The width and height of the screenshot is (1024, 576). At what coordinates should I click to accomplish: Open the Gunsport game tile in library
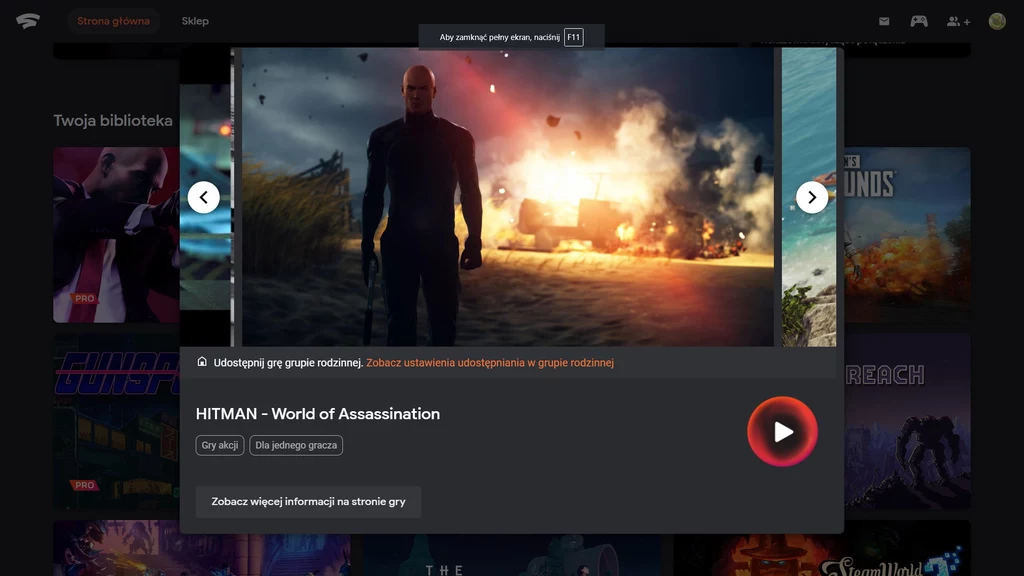(x=116, y=422)
